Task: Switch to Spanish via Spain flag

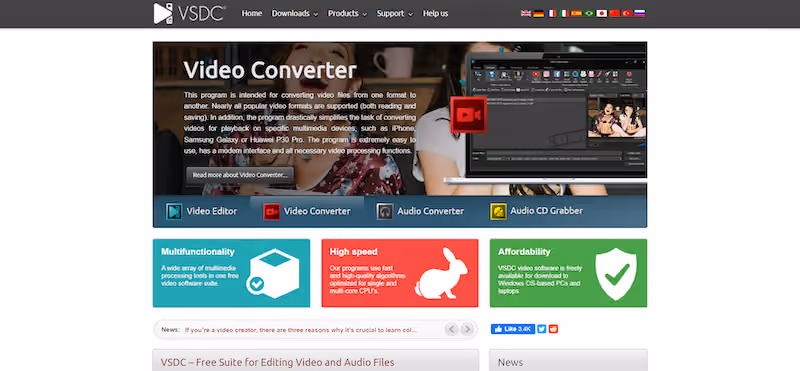Action: click(577, 13)
